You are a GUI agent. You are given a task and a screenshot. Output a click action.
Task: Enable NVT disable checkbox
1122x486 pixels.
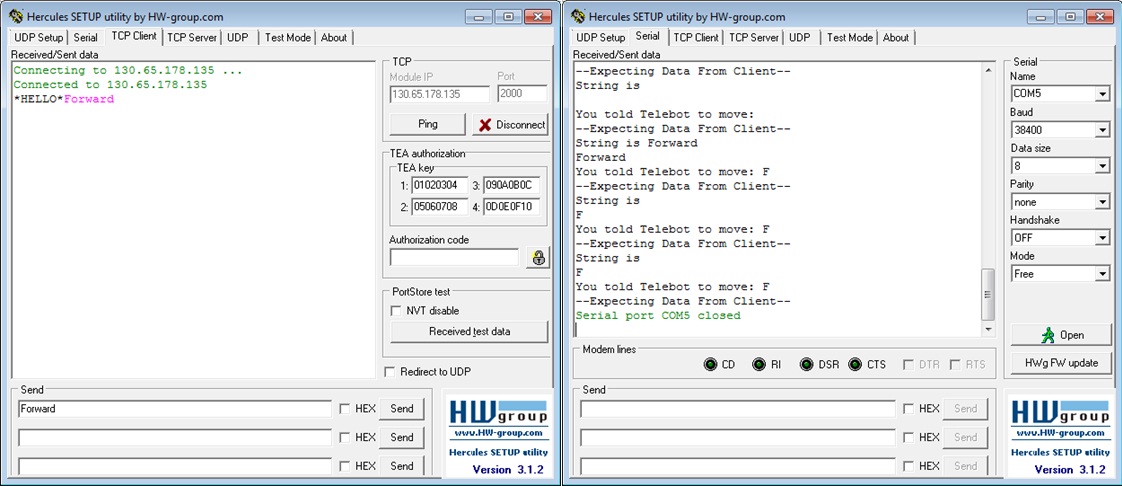[x=395, y=311]
